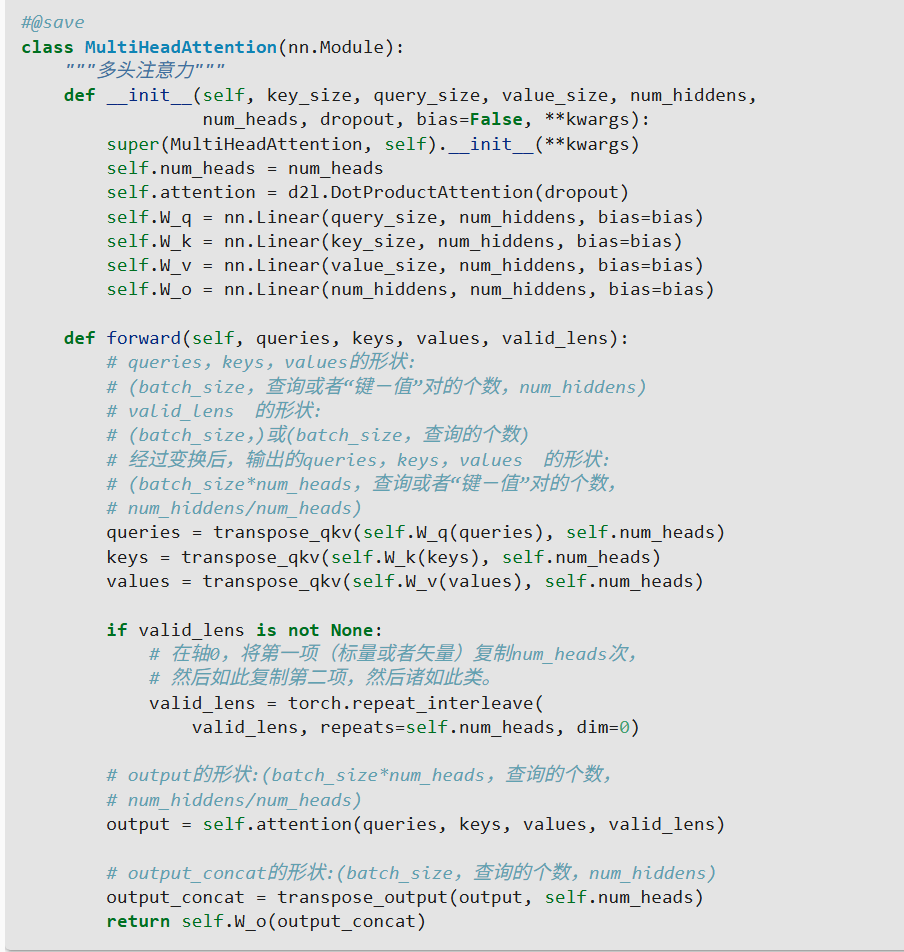
Task: Click the "return self.W_o(output_concat)" line
Action: pyautogui.click(x=267, y=921)
